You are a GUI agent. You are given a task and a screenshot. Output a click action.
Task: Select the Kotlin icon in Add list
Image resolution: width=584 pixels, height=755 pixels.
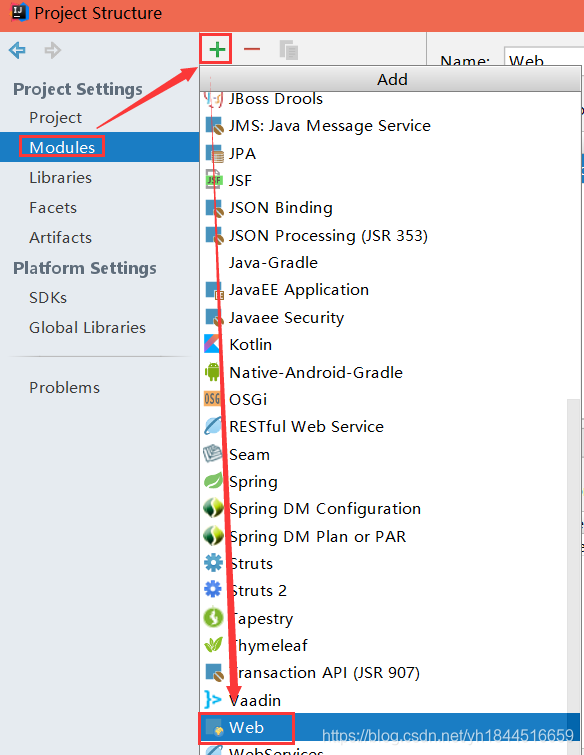pos(212,344)
